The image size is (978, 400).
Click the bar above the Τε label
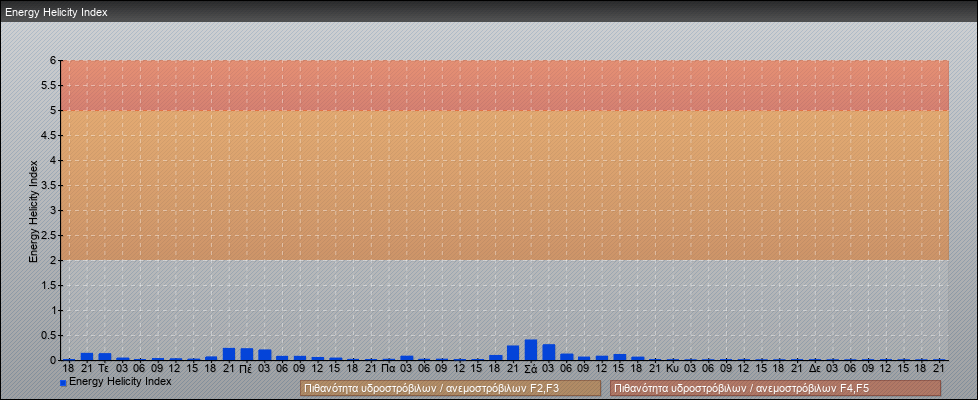[105, 357]
